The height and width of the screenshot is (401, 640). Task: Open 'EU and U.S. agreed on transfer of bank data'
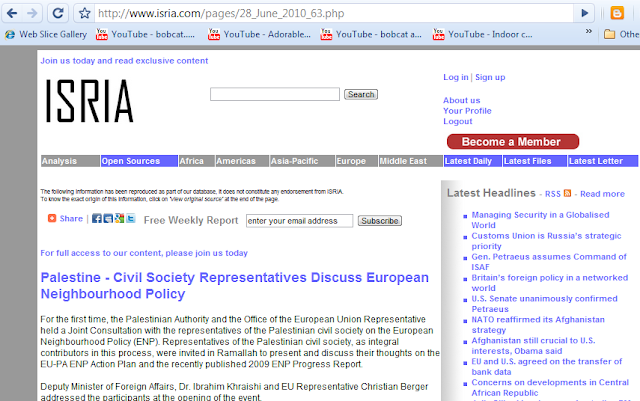547,366
